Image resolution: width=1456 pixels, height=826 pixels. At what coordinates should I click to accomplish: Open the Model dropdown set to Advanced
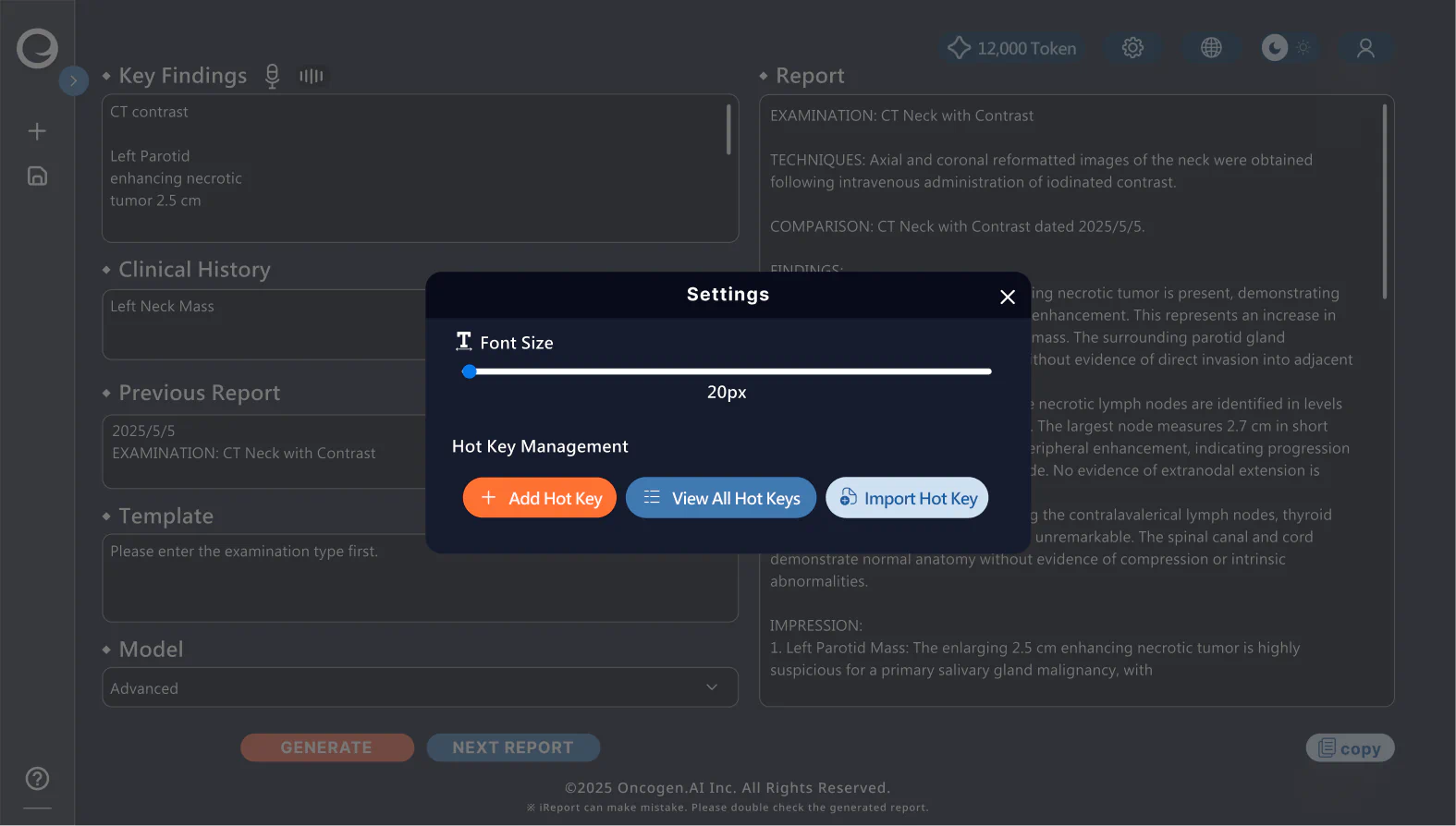[x=420, y=687]
